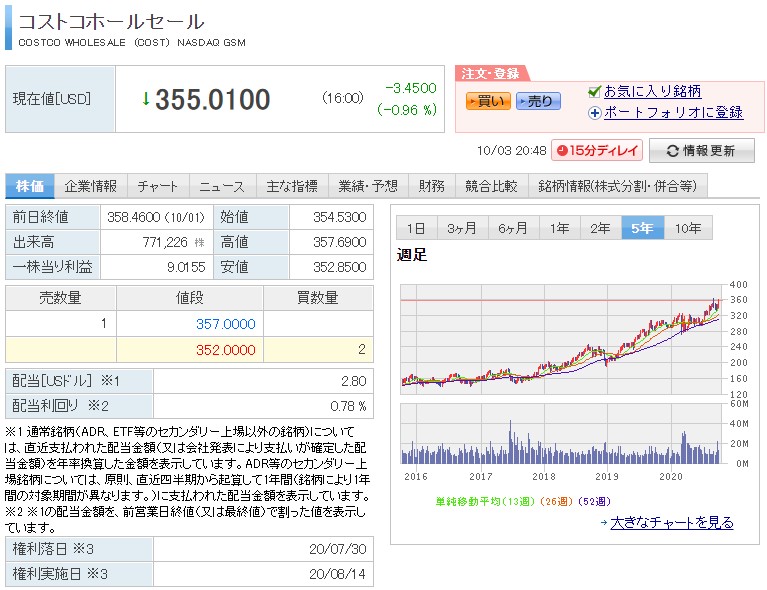This screenshot has height=590, width=767.
Task: Click the rights execution date 20/08/14
Action: 338,574
